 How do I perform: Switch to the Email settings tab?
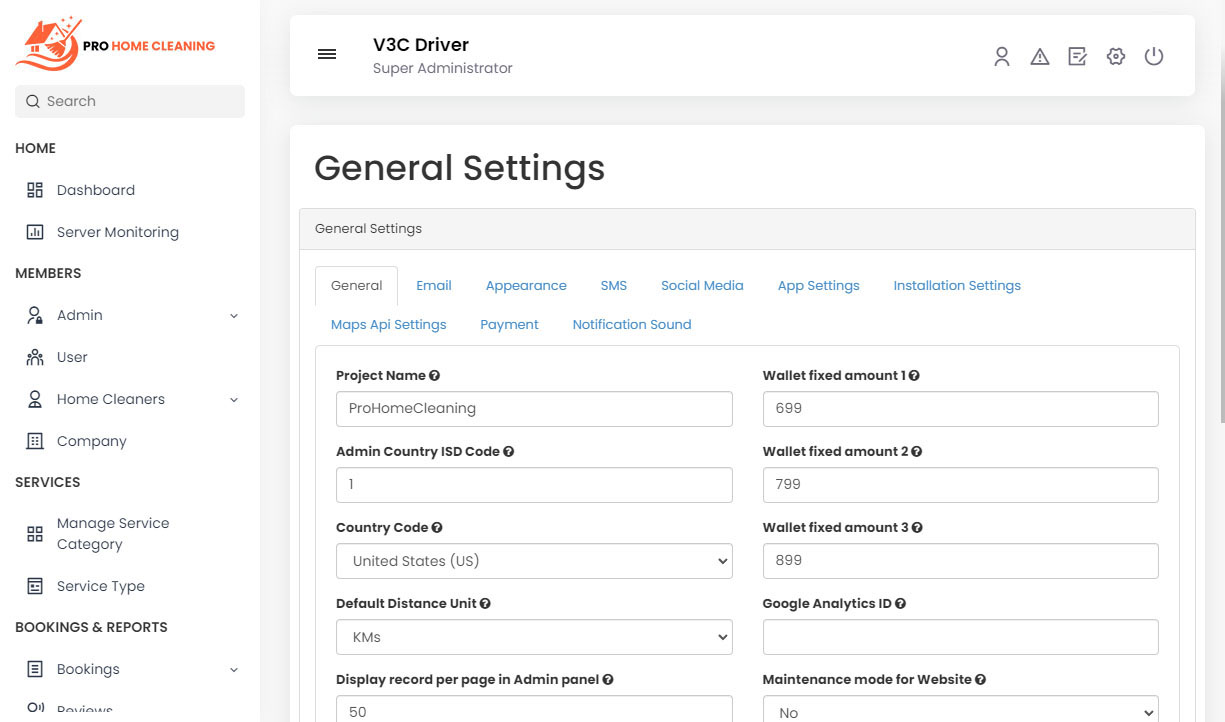coord(434,285)
